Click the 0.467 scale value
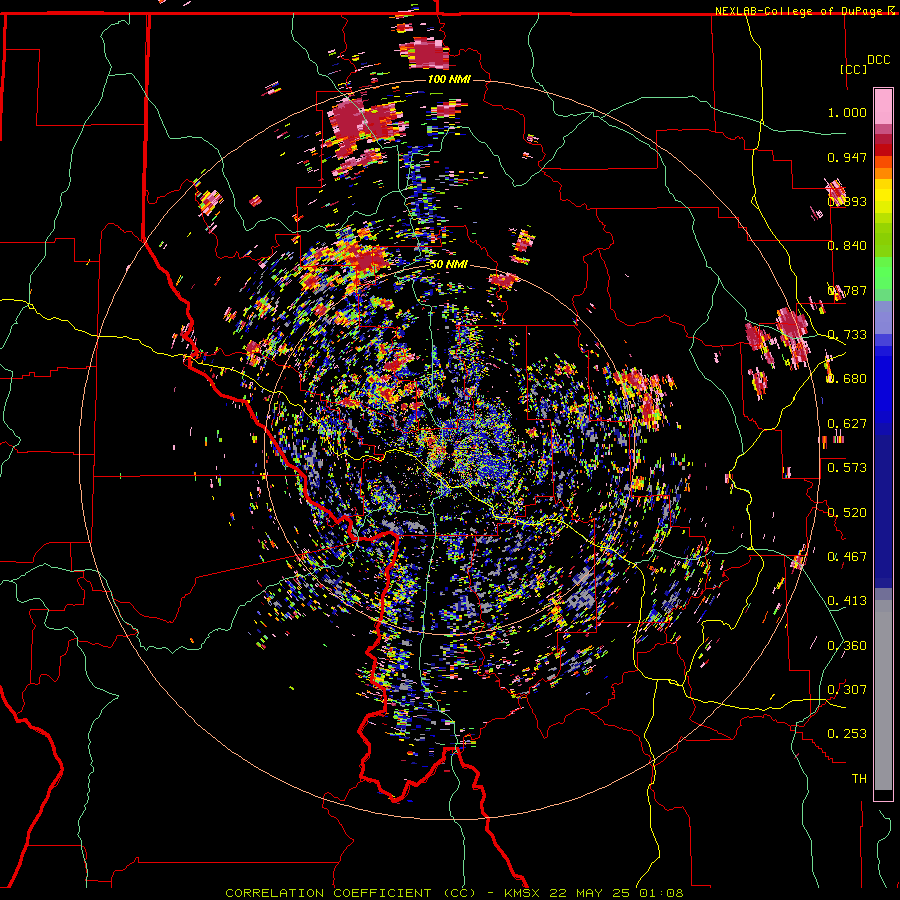Viewport: 900px width, 900px height. coord(847,557)
